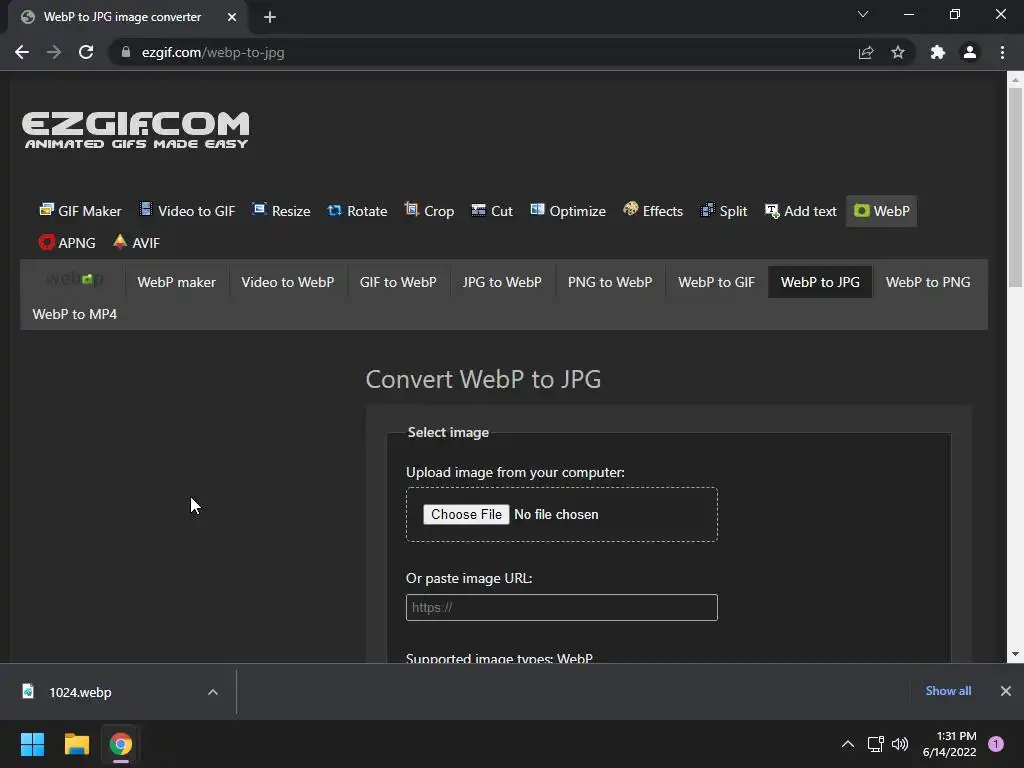Go back to the previous page
This screenshot has height=768, width=1024.
pyautogui.click(x=22, y=52)
